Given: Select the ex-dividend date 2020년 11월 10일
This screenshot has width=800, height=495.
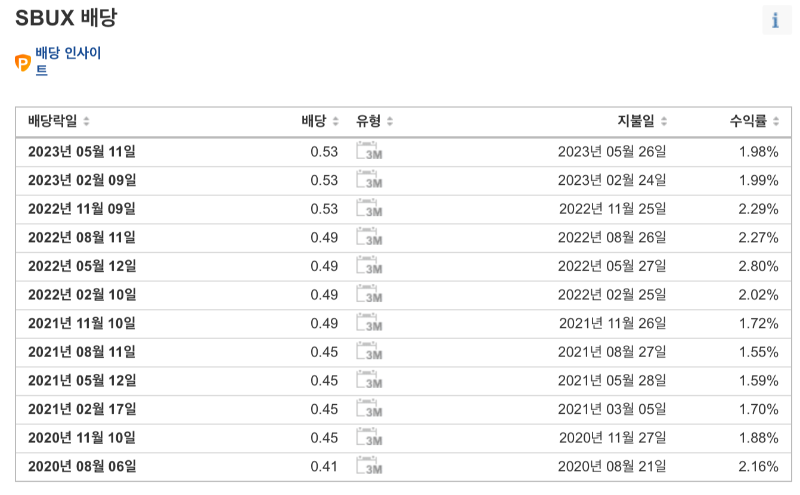Looking at the screenshot, I should tap(82, 437).
